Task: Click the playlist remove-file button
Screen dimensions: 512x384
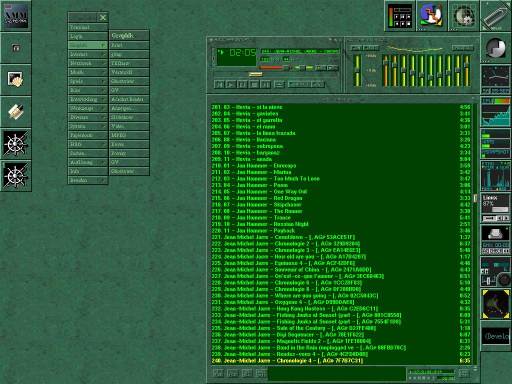Action: [233, 373]
